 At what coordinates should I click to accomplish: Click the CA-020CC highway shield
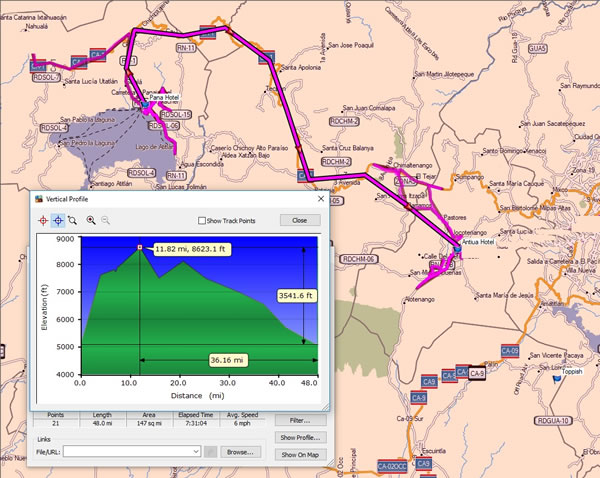[x=392, y=467]
